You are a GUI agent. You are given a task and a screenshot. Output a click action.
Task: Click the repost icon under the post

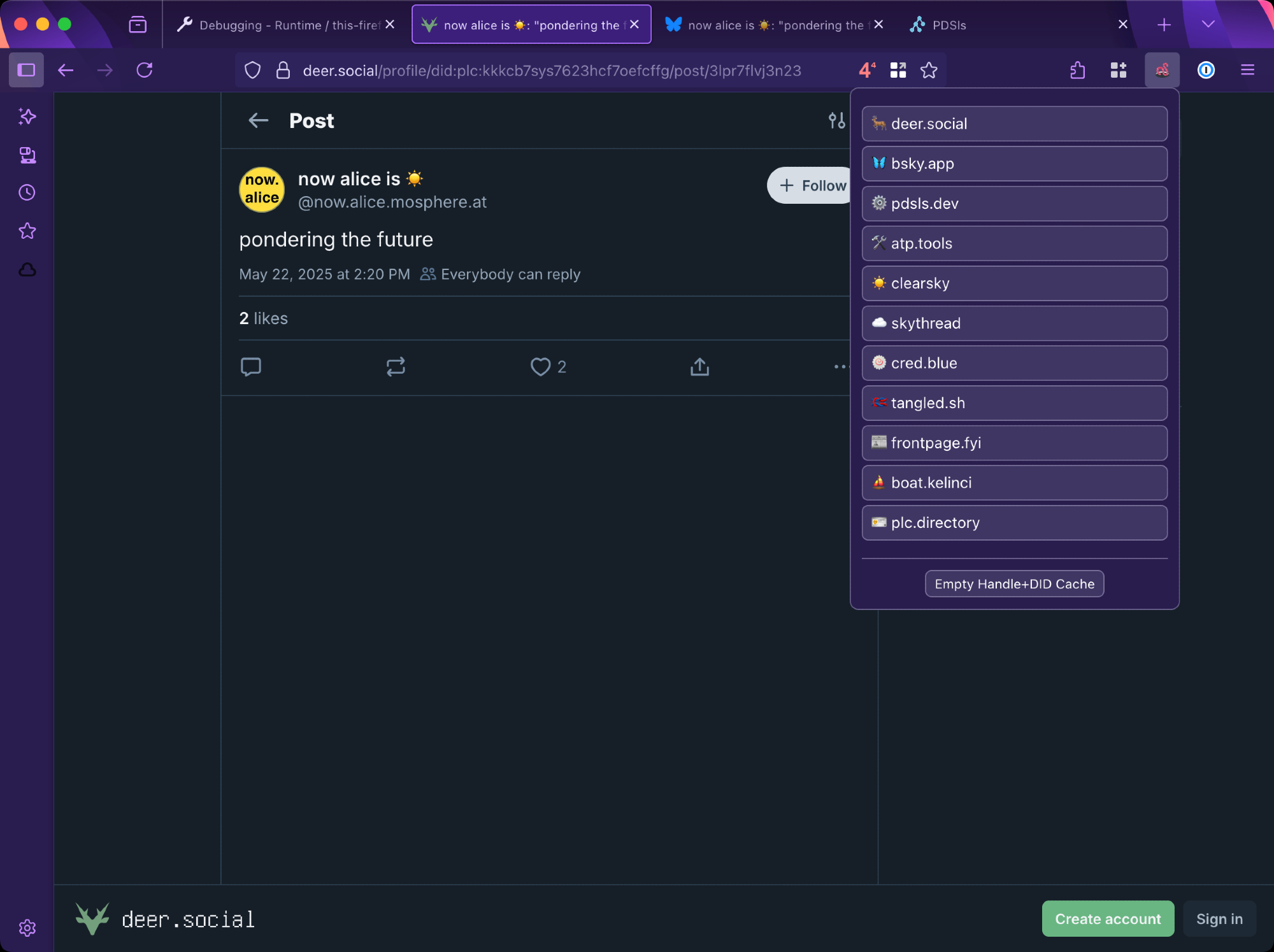tap(396, 367)
